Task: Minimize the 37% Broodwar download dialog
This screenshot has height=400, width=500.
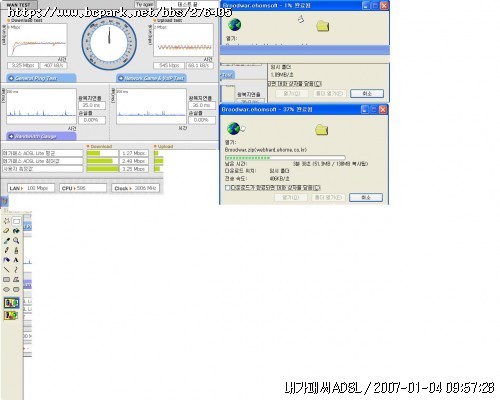Action: [365, 109]
